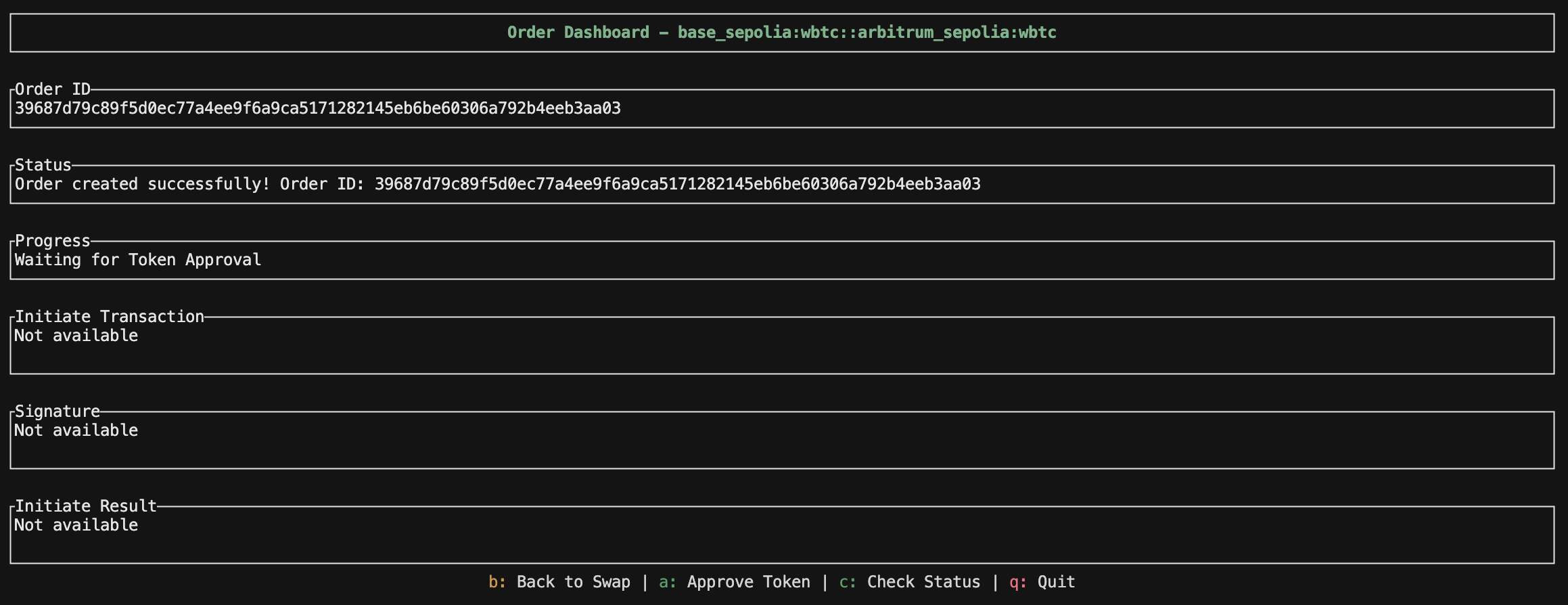Click 'Not available' under Initiate Result
The image size is (1568, 605).
(76, 525)
